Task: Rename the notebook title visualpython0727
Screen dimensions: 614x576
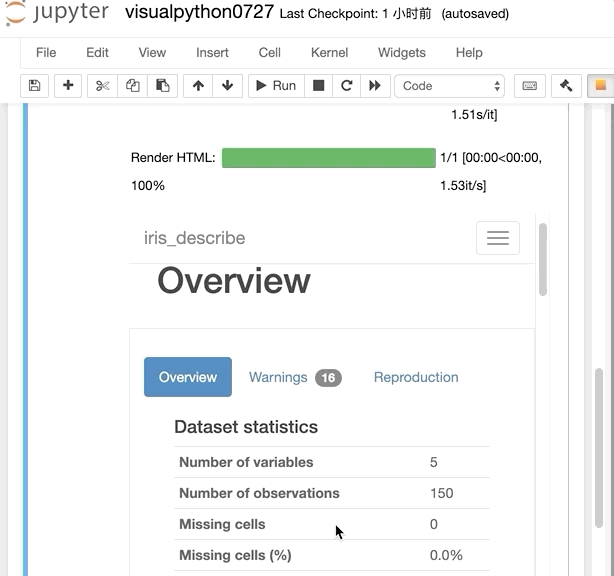Action: (199, 12)
